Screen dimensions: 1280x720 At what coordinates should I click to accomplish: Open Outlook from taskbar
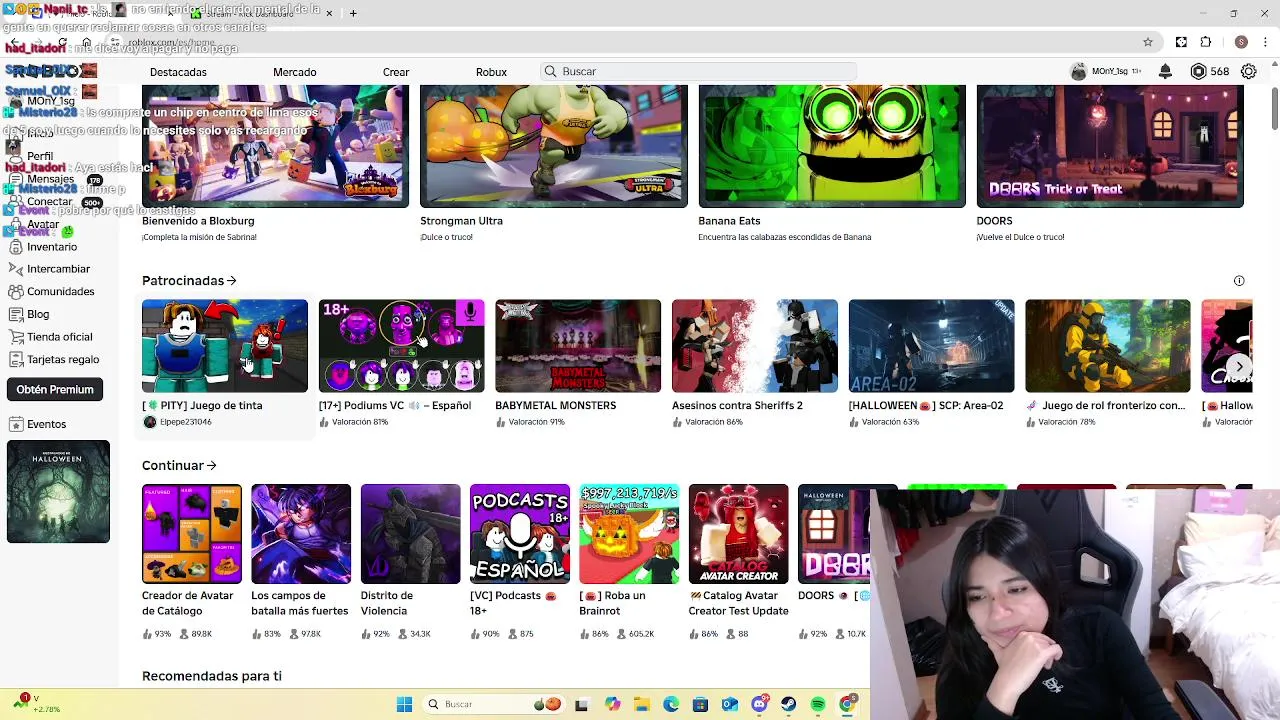click(x=730, y=704)
